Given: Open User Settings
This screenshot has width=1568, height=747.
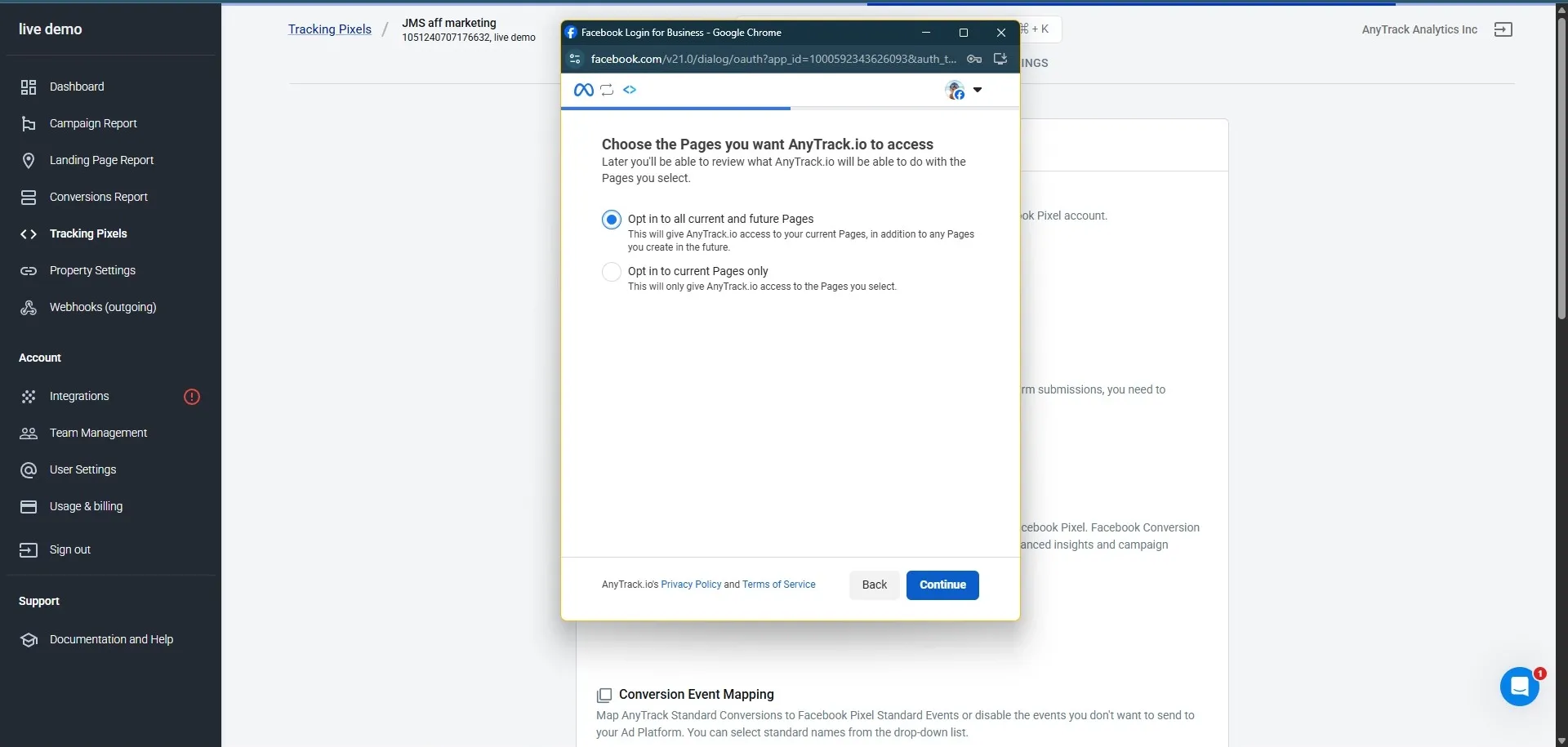Looking at the screenshot, I should pyautogui.click(x=82, y=469).
